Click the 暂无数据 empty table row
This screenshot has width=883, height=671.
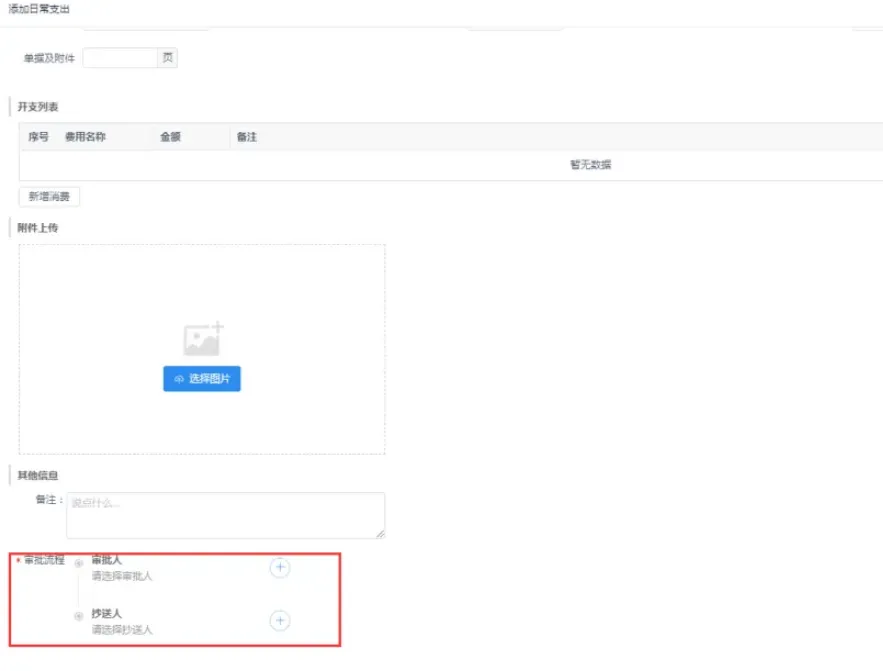click(x=590, y=165)
